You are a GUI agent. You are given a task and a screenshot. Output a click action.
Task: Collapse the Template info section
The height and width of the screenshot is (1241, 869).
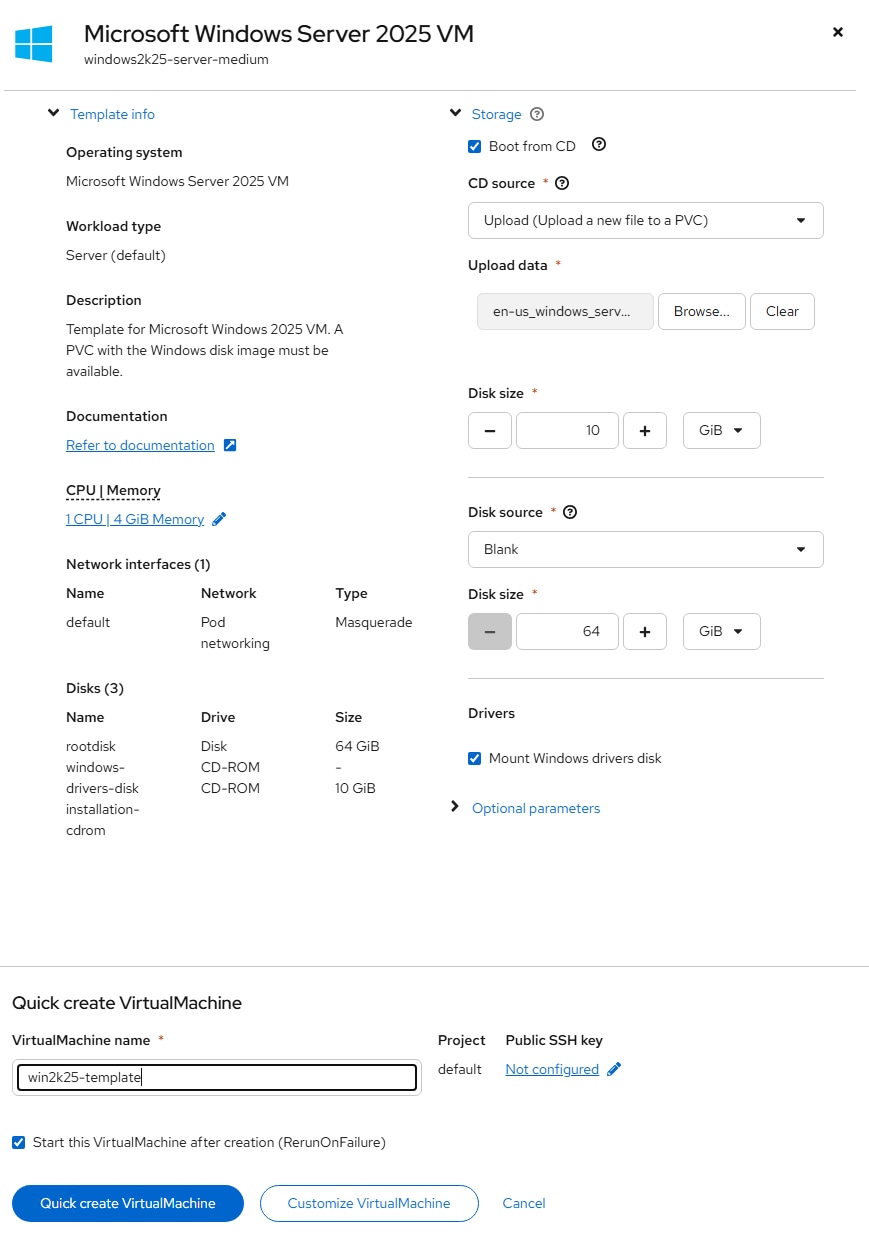point(54,113)
